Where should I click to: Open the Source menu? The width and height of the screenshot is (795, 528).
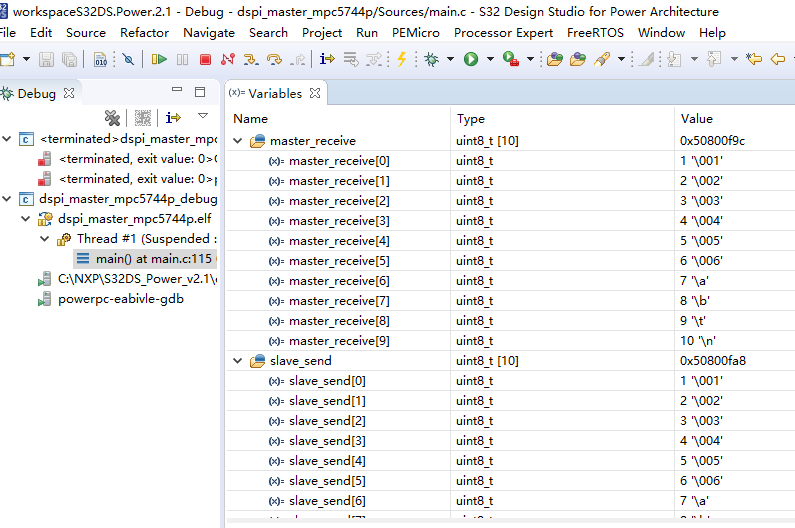pos(86,32)
